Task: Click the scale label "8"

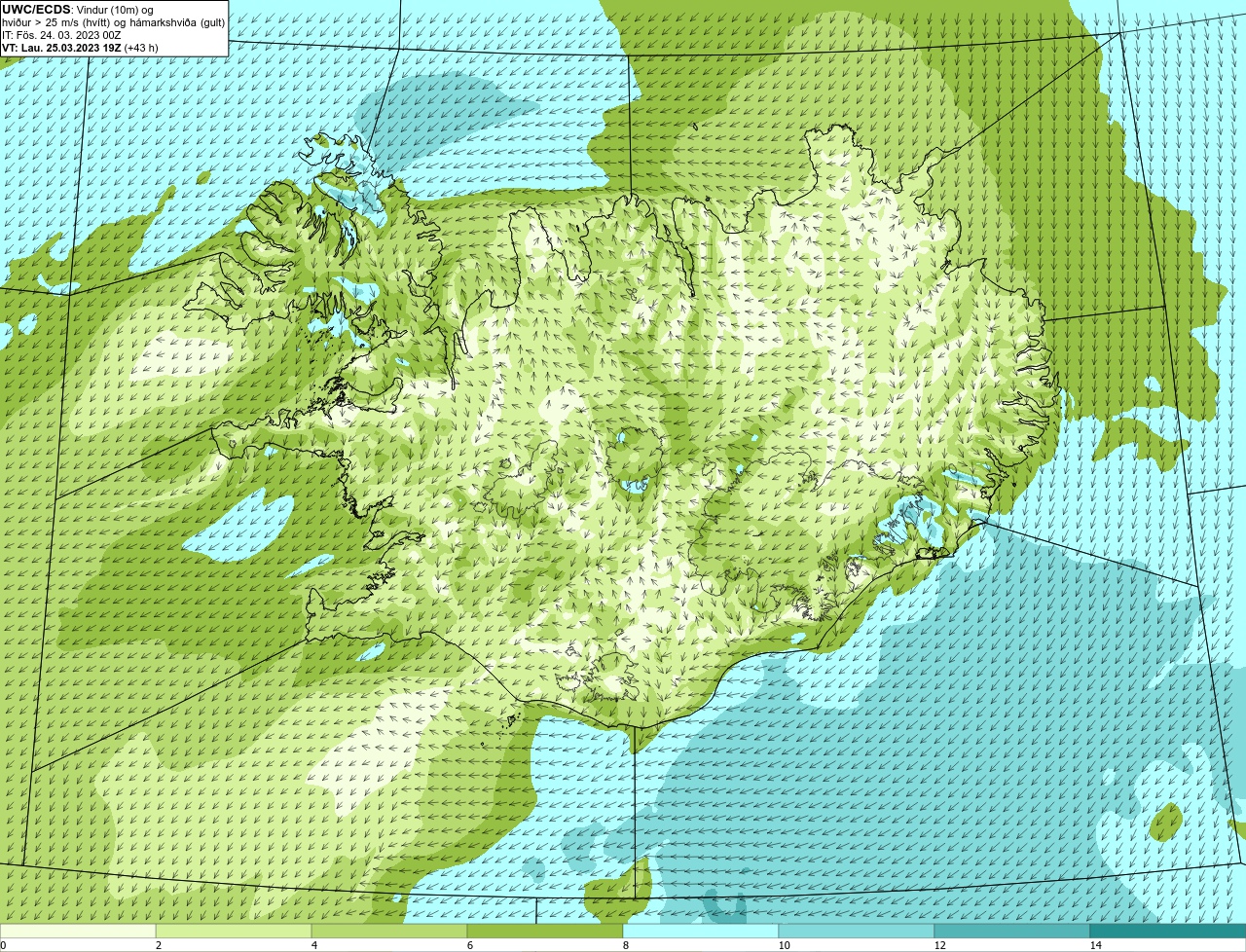Action: (x=626, y=945)
